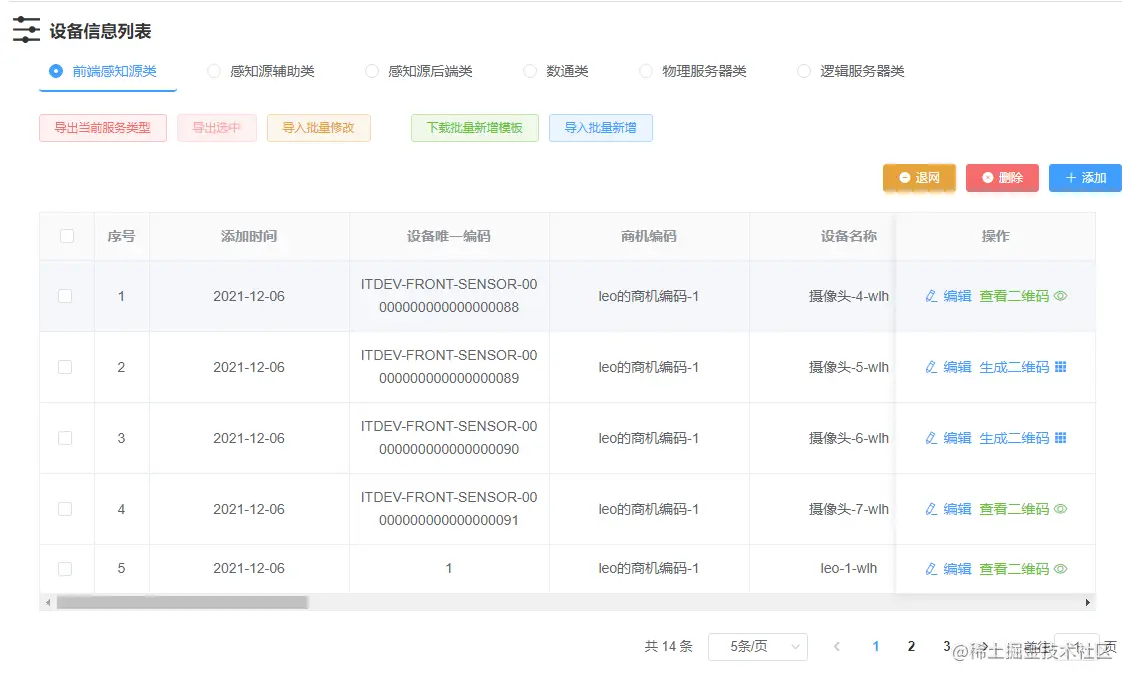Click the right arrow of horizontal scrollbar
The height and width of the screenshot is (682, 1133).
coord(1087,603)
